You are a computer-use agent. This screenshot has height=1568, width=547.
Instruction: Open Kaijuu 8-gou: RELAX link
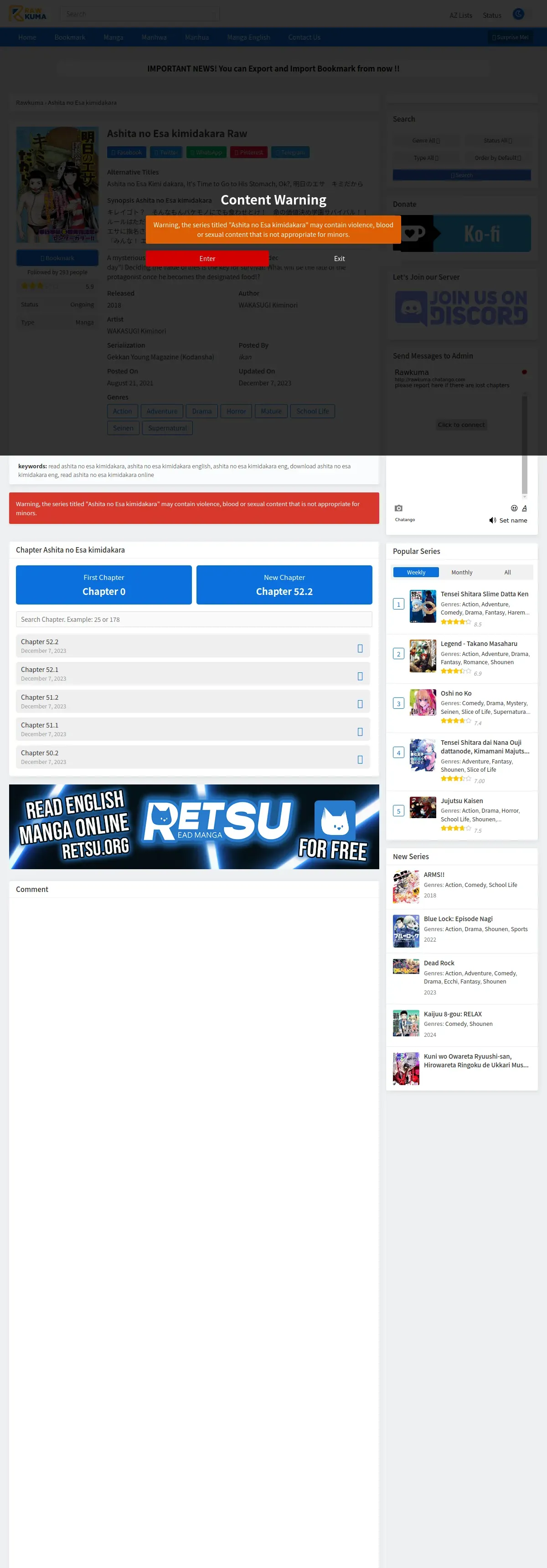[453, 1014]
